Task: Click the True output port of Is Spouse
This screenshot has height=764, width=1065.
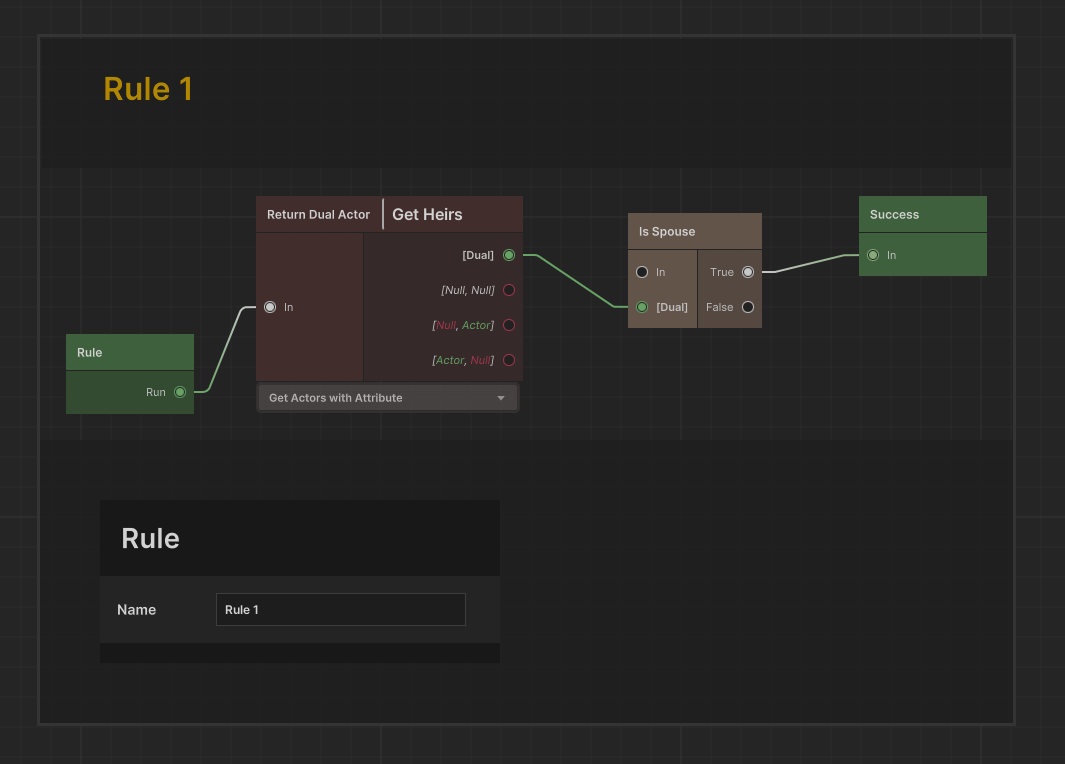Action: tap(748, 272)
